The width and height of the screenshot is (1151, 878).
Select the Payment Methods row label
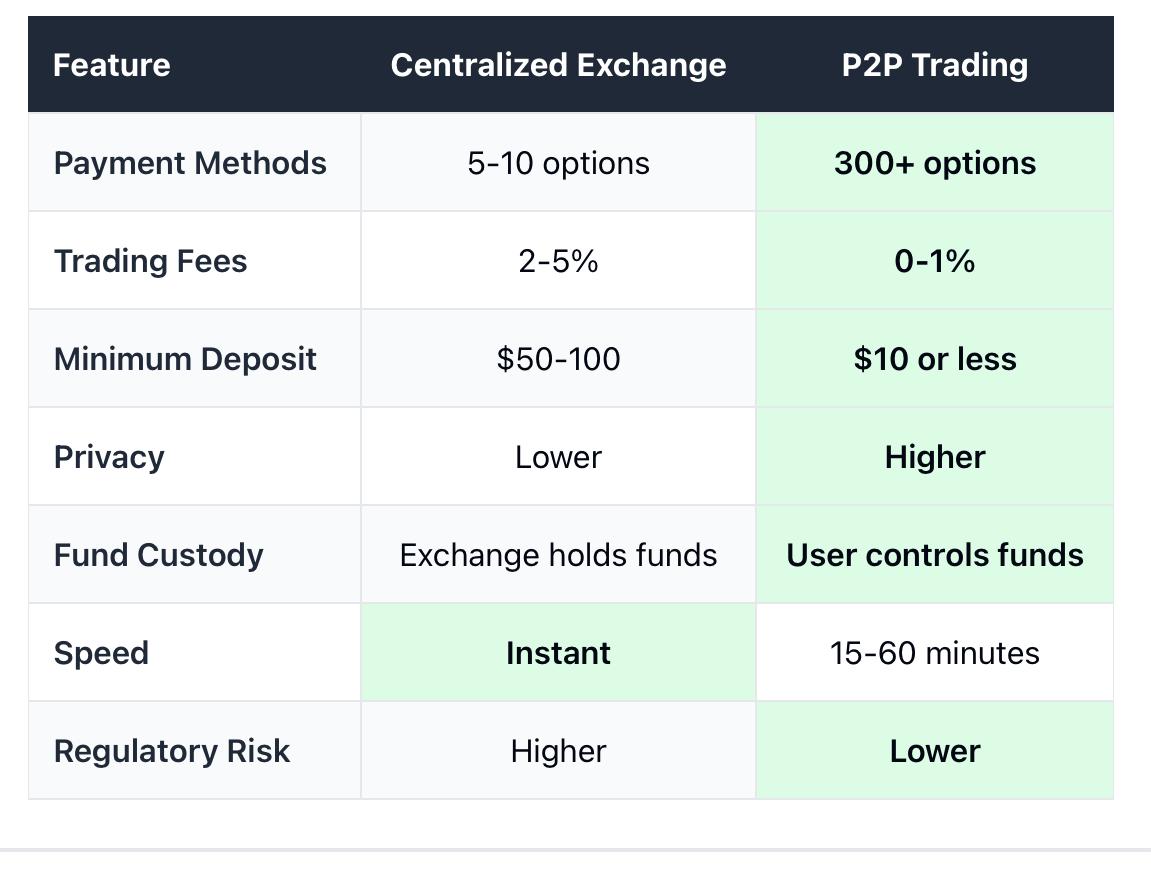(x=190, y=163)
